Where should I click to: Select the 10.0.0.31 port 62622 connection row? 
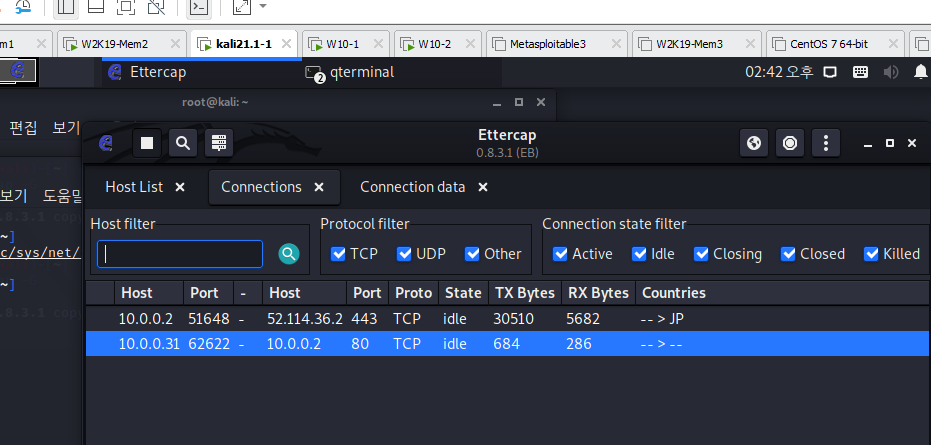(x=508, y=344)
